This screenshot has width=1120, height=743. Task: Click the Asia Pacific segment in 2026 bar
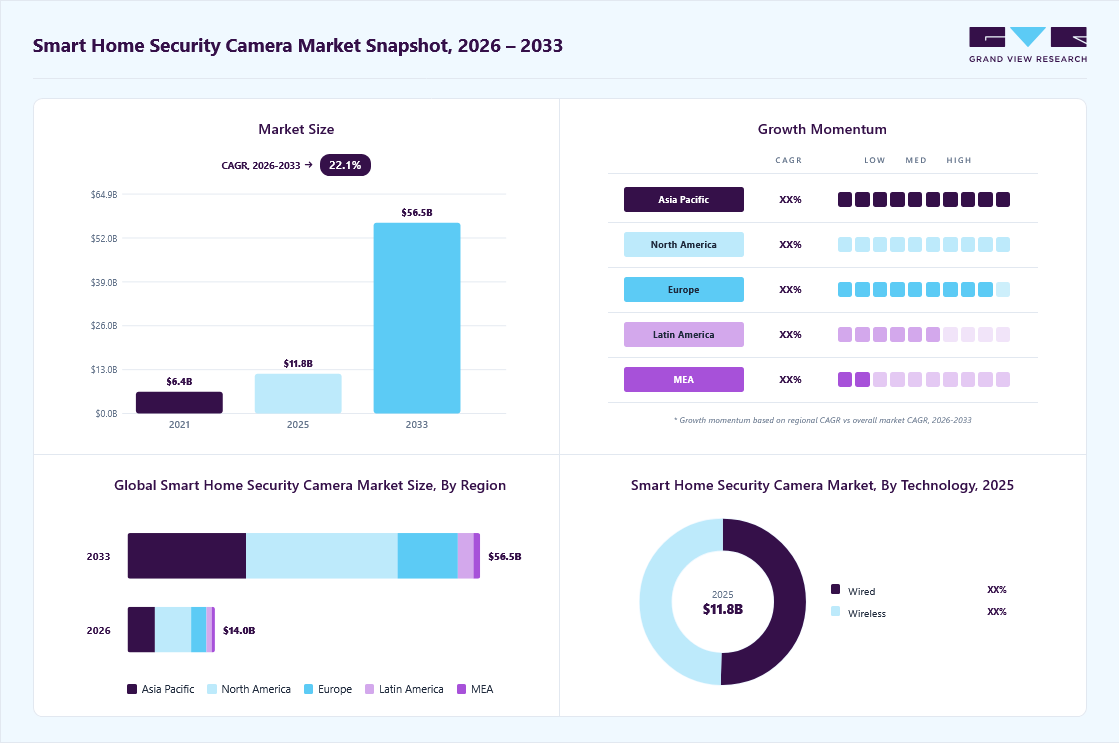[141, 629]
